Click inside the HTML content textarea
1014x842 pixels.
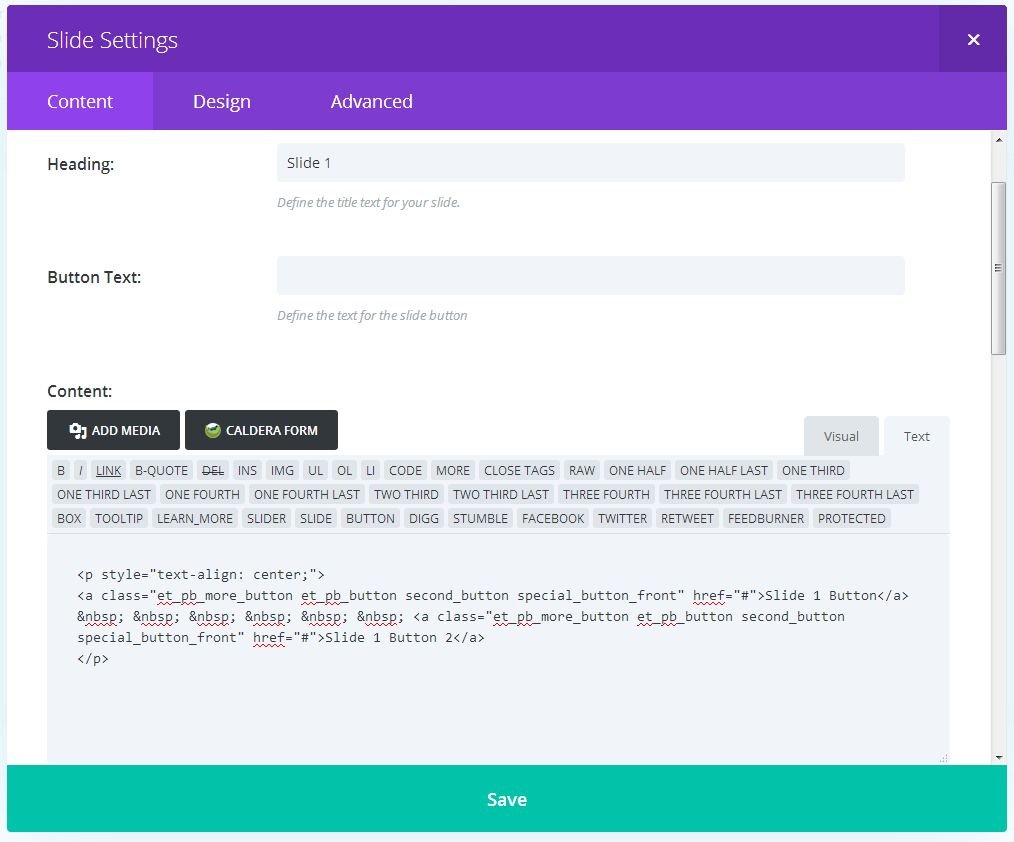click(x=496, y=700)
